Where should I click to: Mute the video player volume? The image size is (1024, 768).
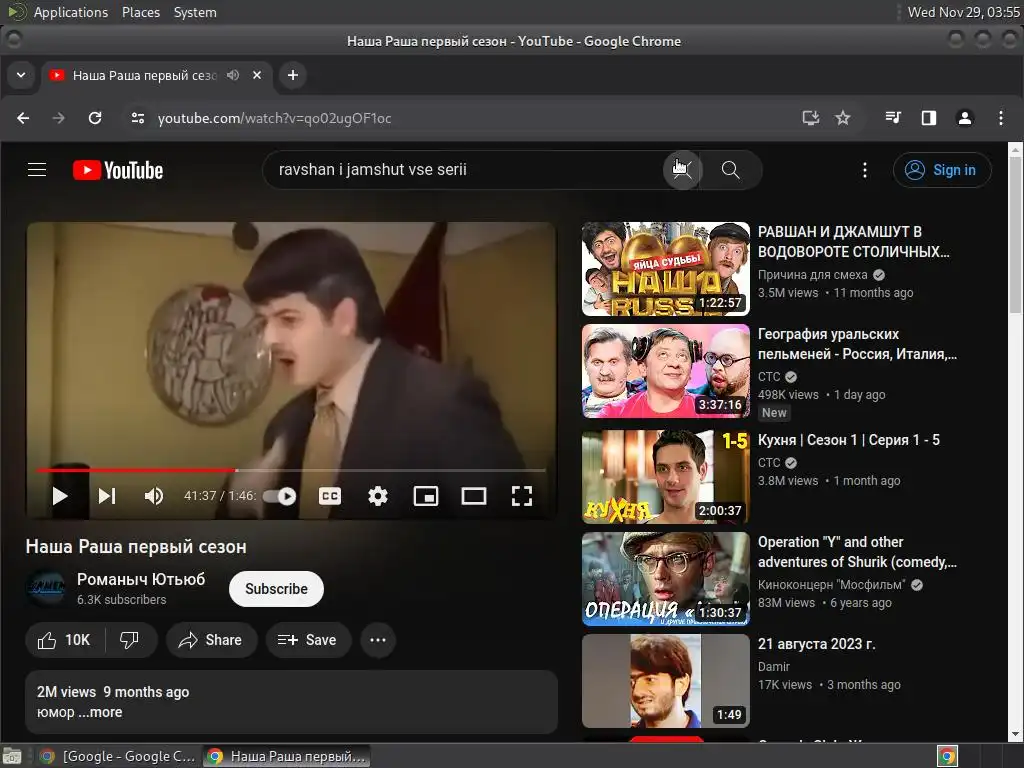pos(153,496)
